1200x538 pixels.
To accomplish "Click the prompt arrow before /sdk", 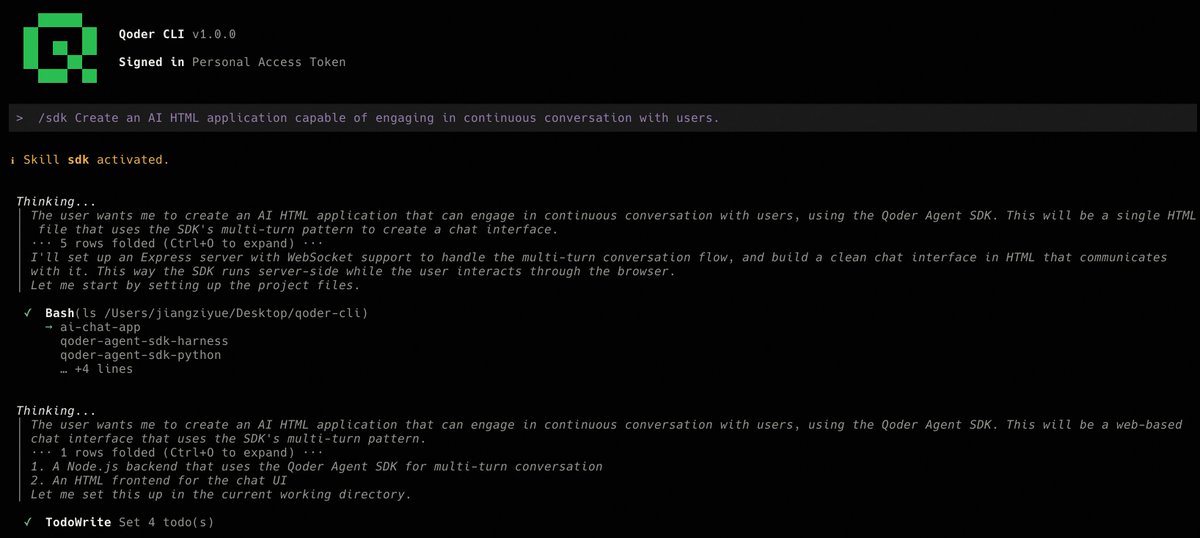I will (20, 118).
